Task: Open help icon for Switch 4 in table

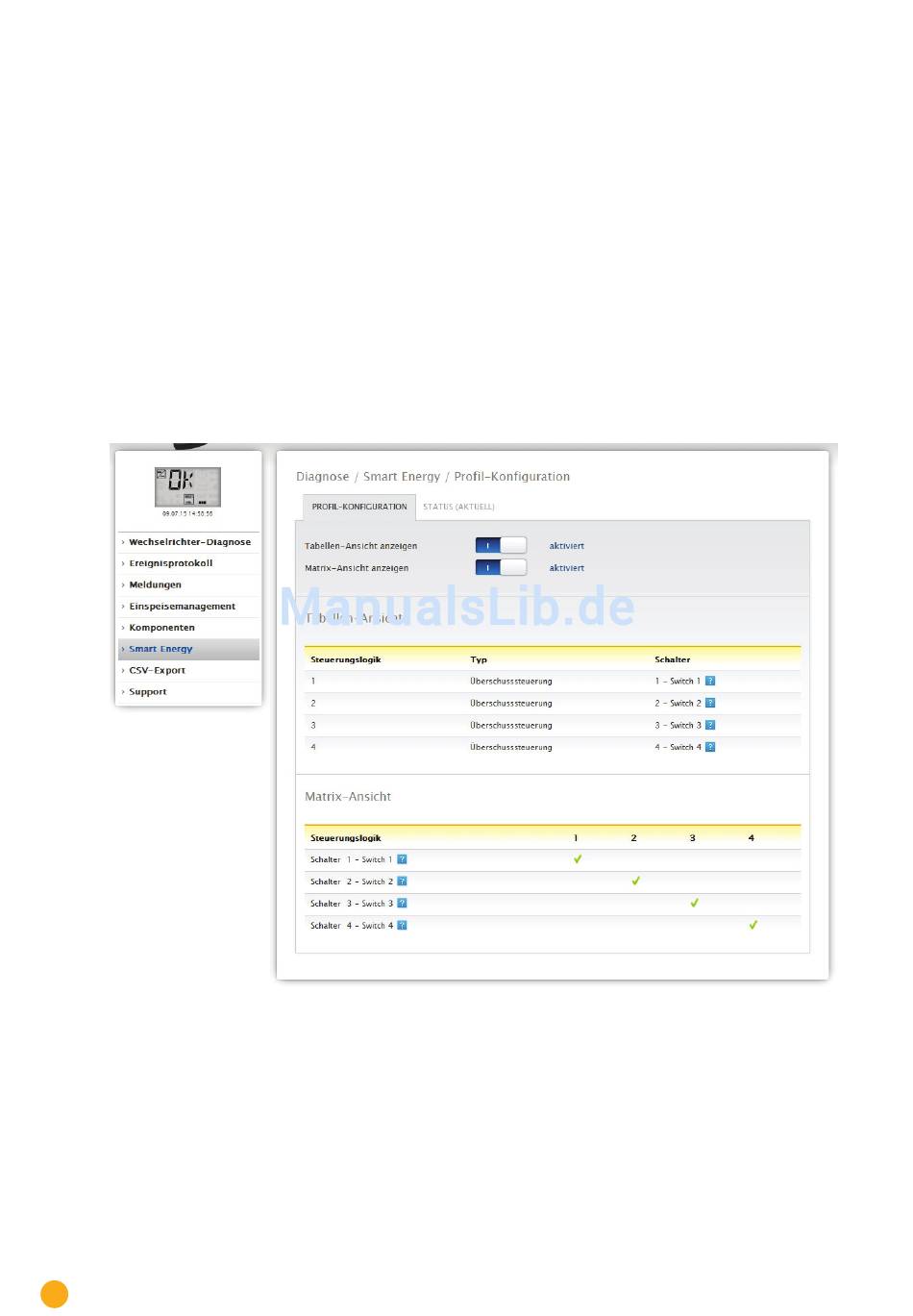Action: tap(710, 747)
